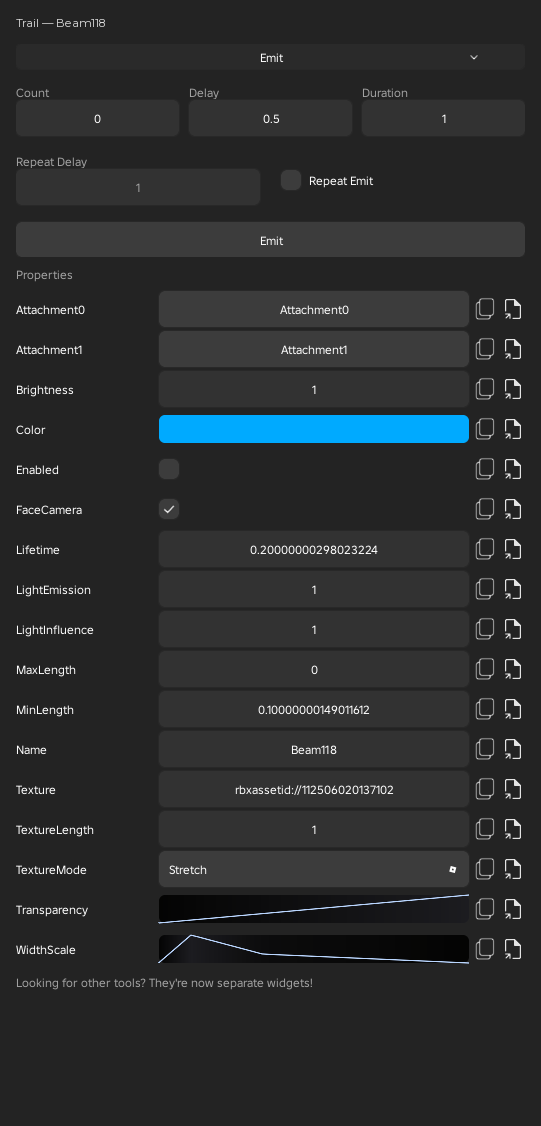Click the Delay input field

pos(270,118)
